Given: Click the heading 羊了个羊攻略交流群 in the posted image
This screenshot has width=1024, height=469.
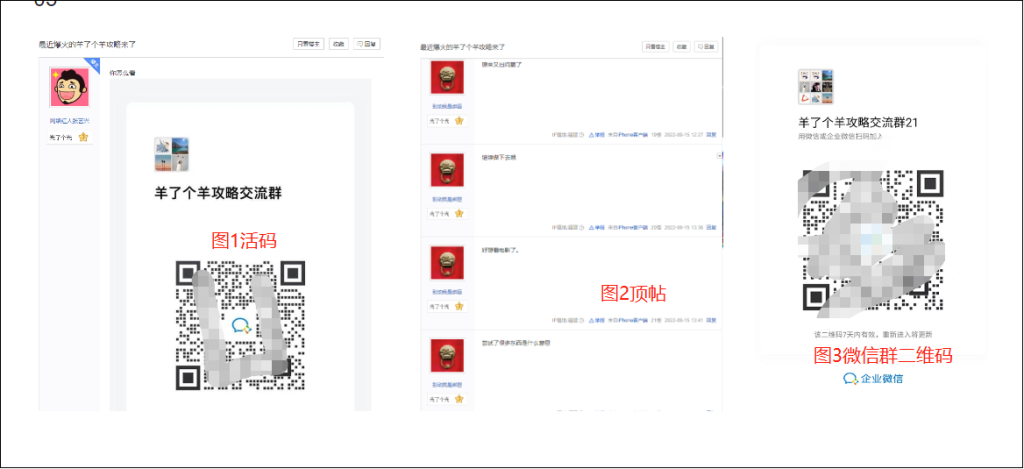Looking at the screenshot, I should (218, 193).
